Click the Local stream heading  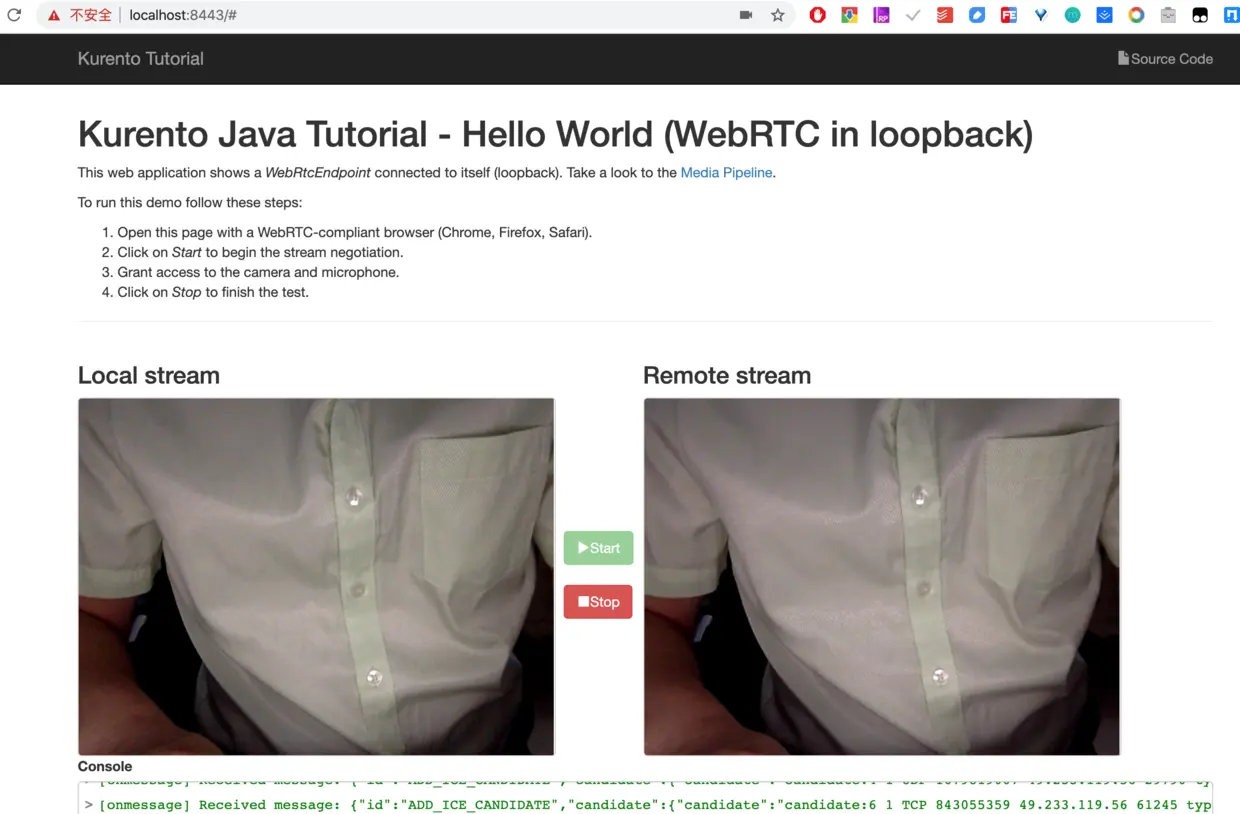tap(149, 376)
